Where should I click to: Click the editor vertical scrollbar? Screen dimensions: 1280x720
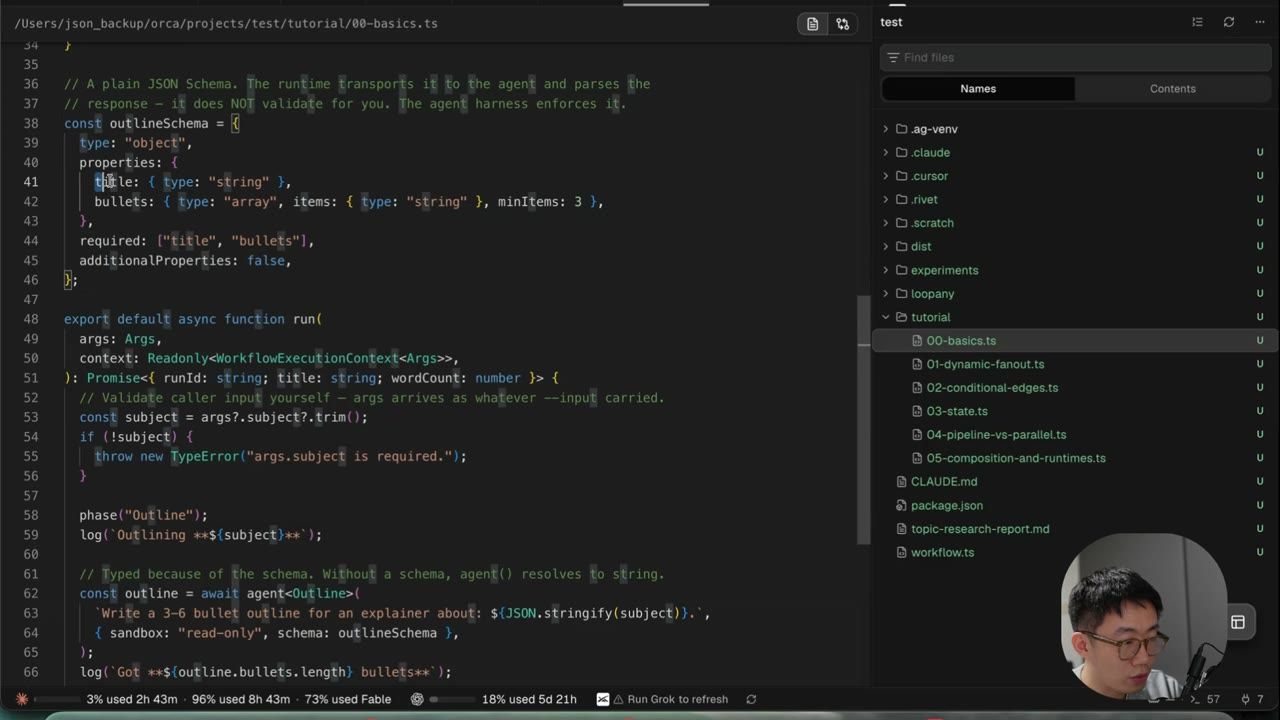[x=864, y=420]
